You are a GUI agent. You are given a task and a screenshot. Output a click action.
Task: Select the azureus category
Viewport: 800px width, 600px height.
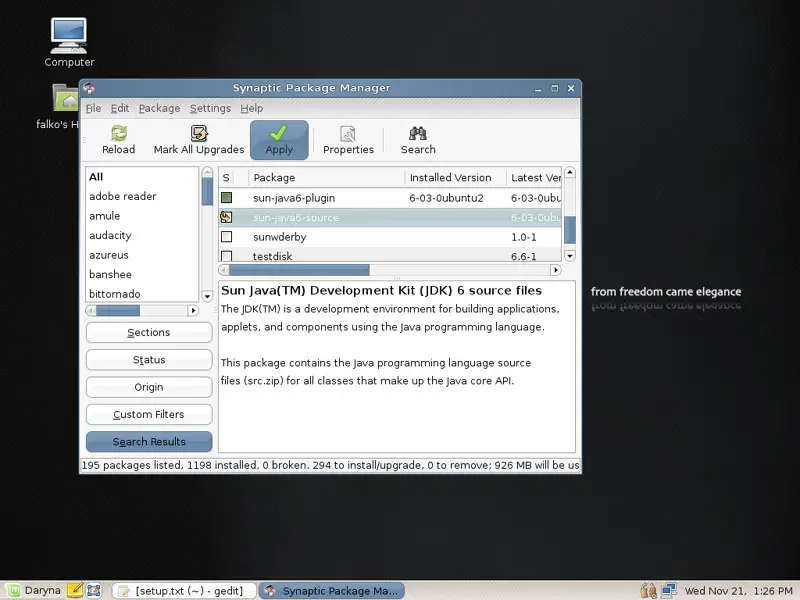click(x=142, y=255)
